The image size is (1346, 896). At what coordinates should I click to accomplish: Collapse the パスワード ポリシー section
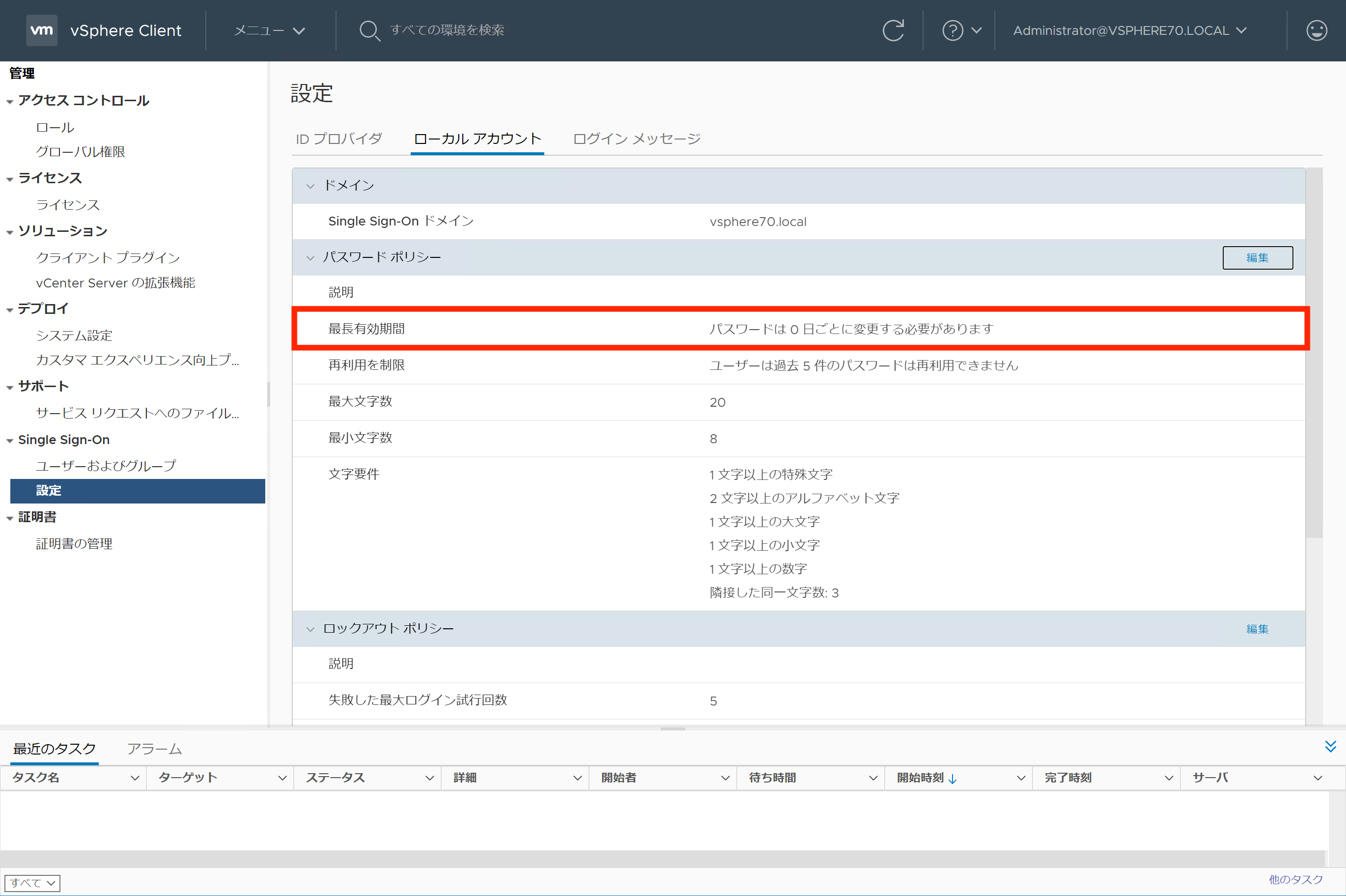tap(310, 258)
